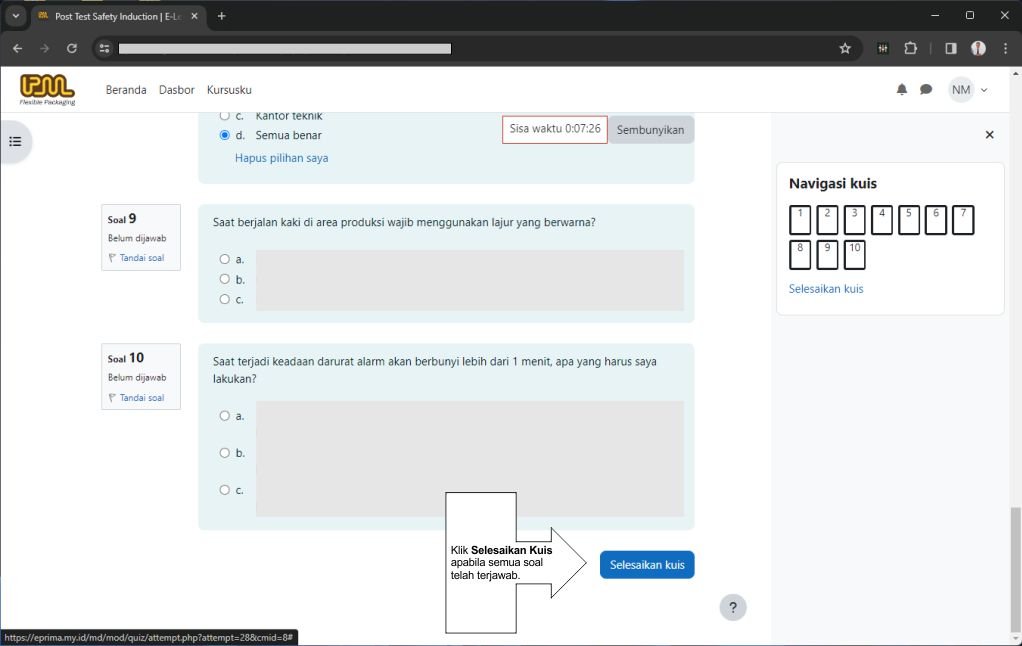
Task: Jump to question 5 in quiz navigation
Action: tap(908, 220)
